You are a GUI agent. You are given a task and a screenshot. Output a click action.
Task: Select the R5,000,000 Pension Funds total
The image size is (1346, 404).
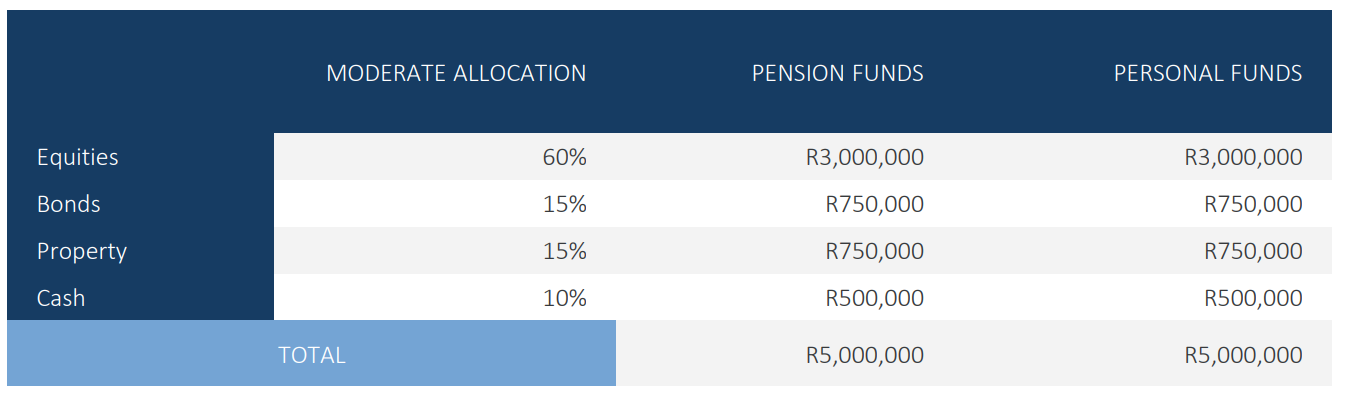click(x=865, y=355)
